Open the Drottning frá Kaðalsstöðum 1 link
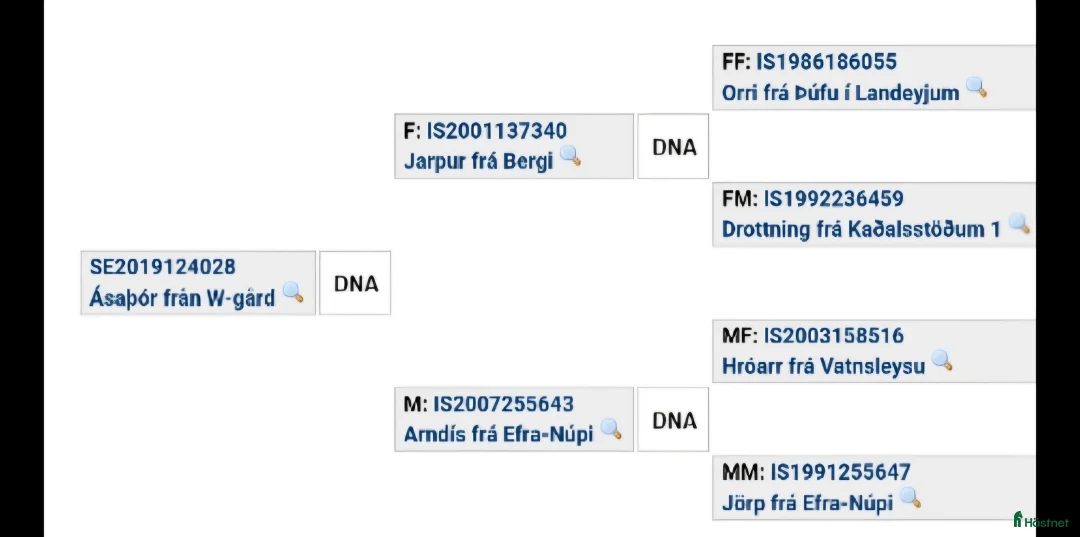The width and height of the screenshot is (1080, 537). [861, 230]
